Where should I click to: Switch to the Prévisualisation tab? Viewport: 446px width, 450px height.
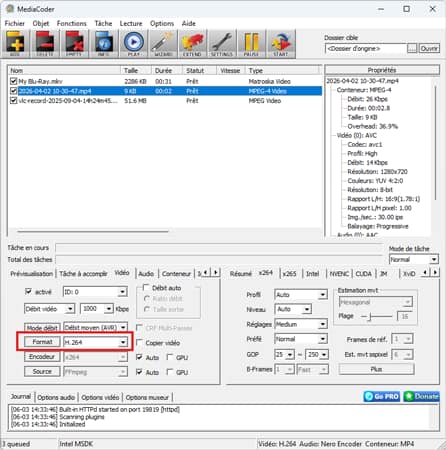31,274
